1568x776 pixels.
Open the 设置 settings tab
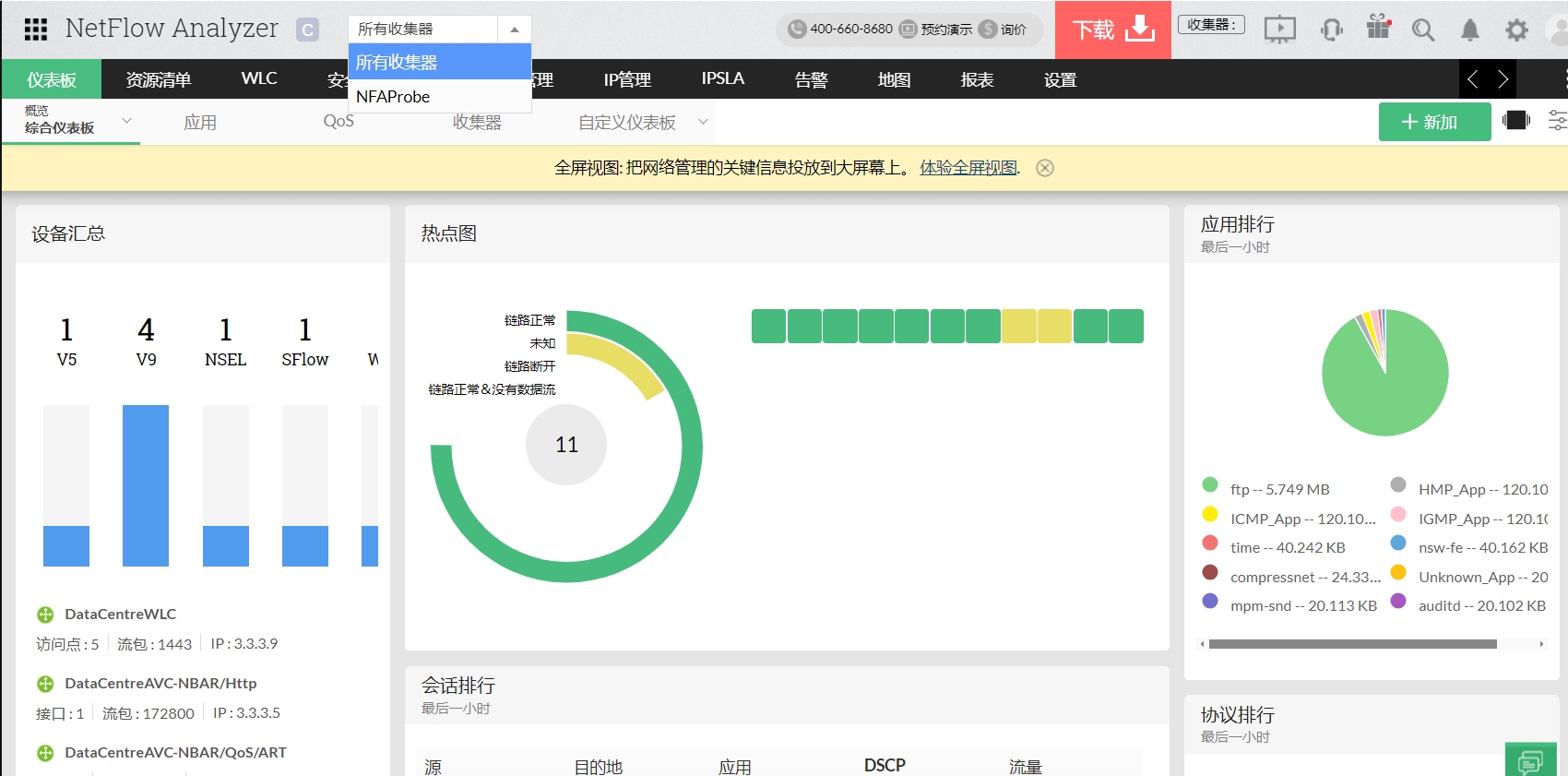pos(1060,79)
